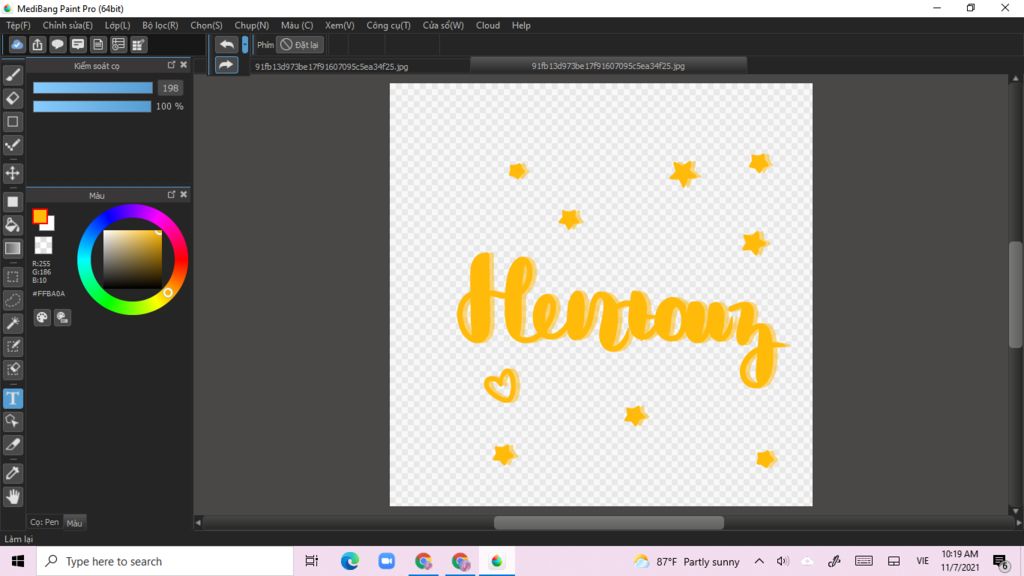Adjust the brush opacity slider showing 100 %
This screenshot has width=1024, height=576.
point(92,106)
